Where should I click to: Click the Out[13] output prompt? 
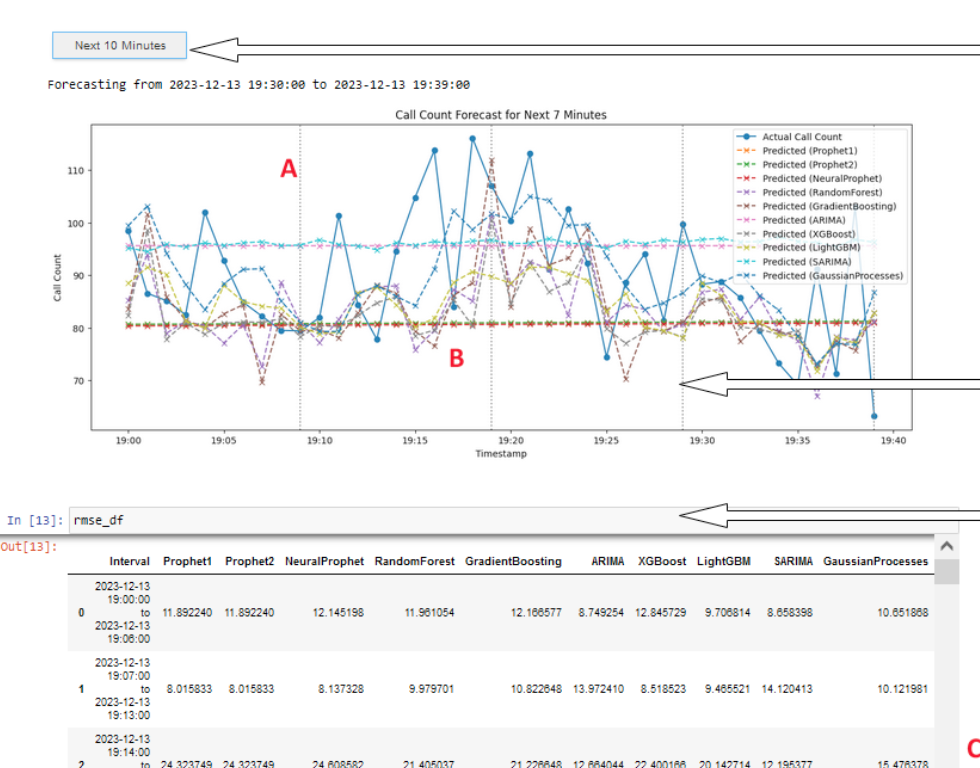[29, 546]
